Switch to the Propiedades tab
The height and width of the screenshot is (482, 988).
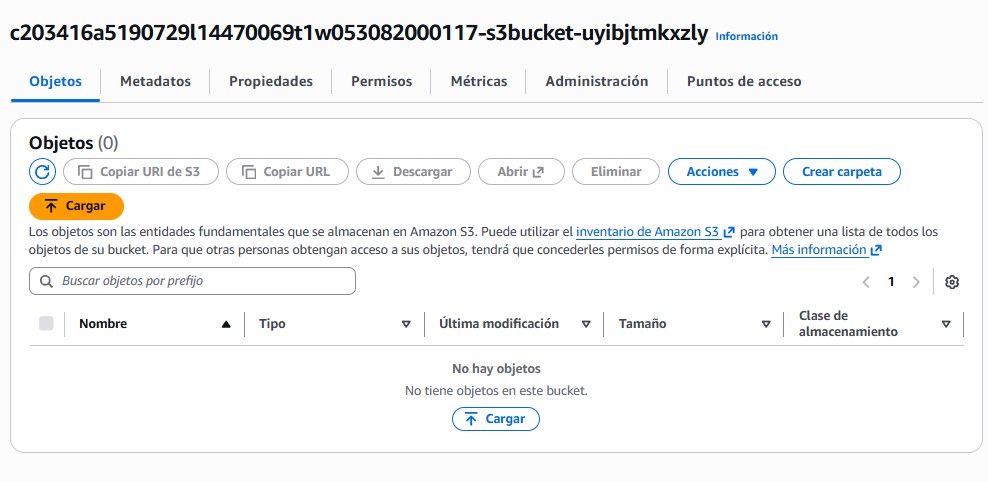click(x=270, y=81)
